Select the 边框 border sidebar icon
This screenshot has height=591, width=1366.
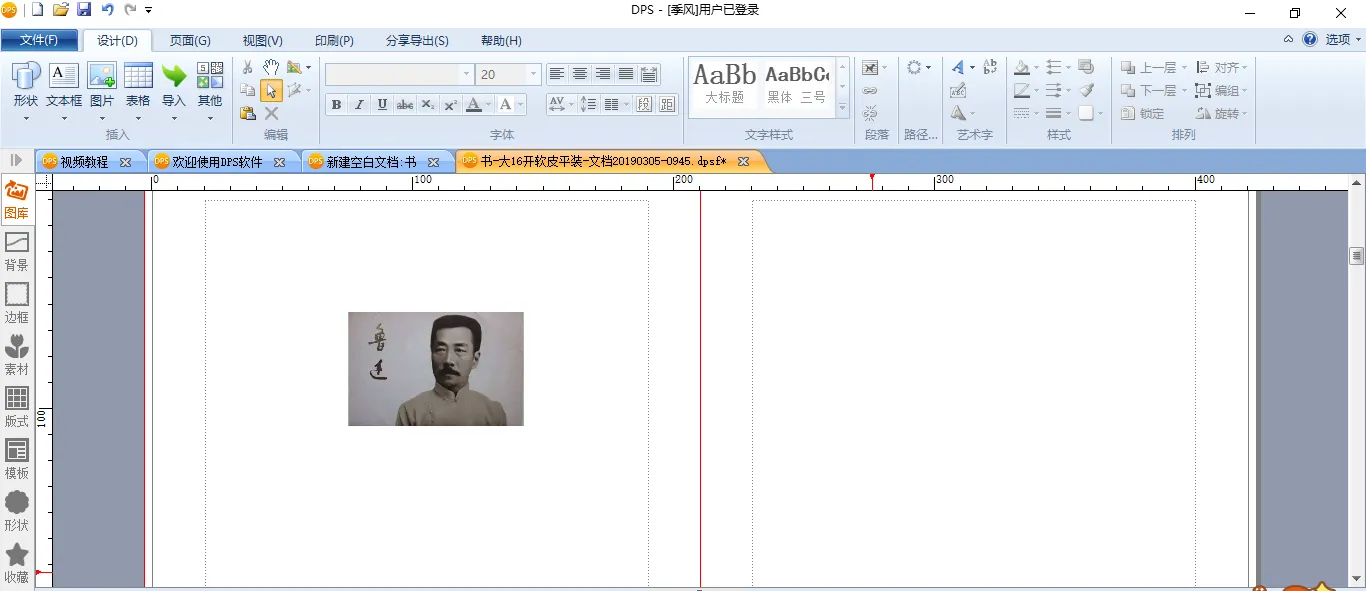point(17,302)
